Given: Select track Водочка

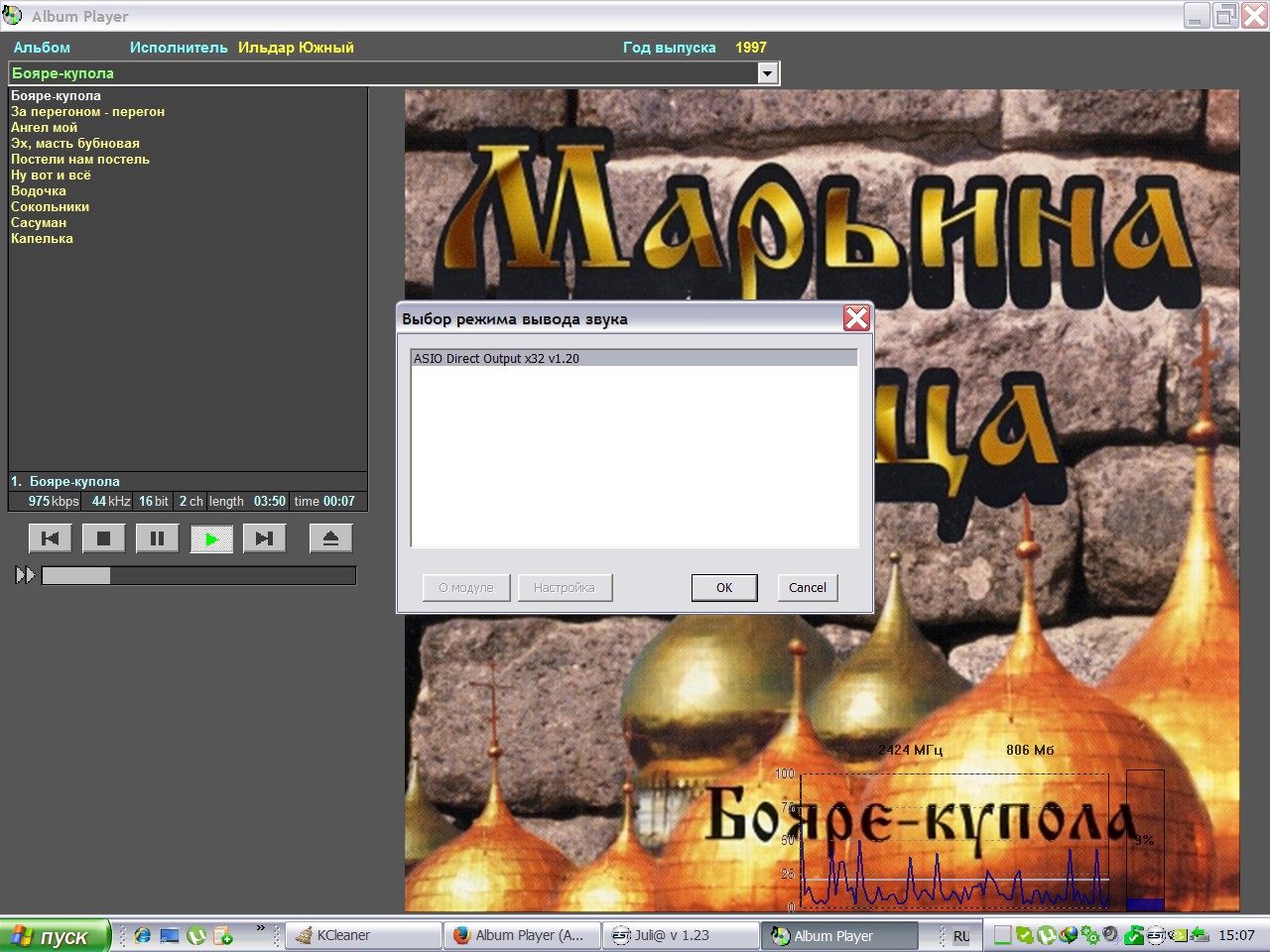Looking at the screenshot, I should pyautogui.click(x=39, y=191).
